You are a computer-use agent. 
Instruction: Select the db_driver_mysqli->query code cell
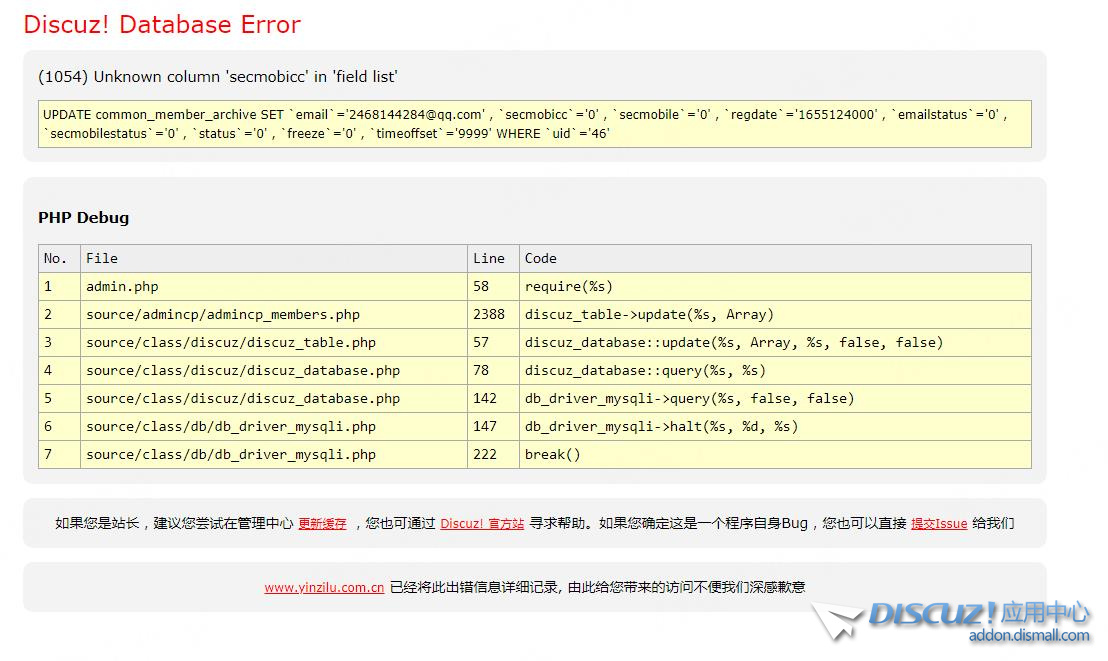[775, 399]
